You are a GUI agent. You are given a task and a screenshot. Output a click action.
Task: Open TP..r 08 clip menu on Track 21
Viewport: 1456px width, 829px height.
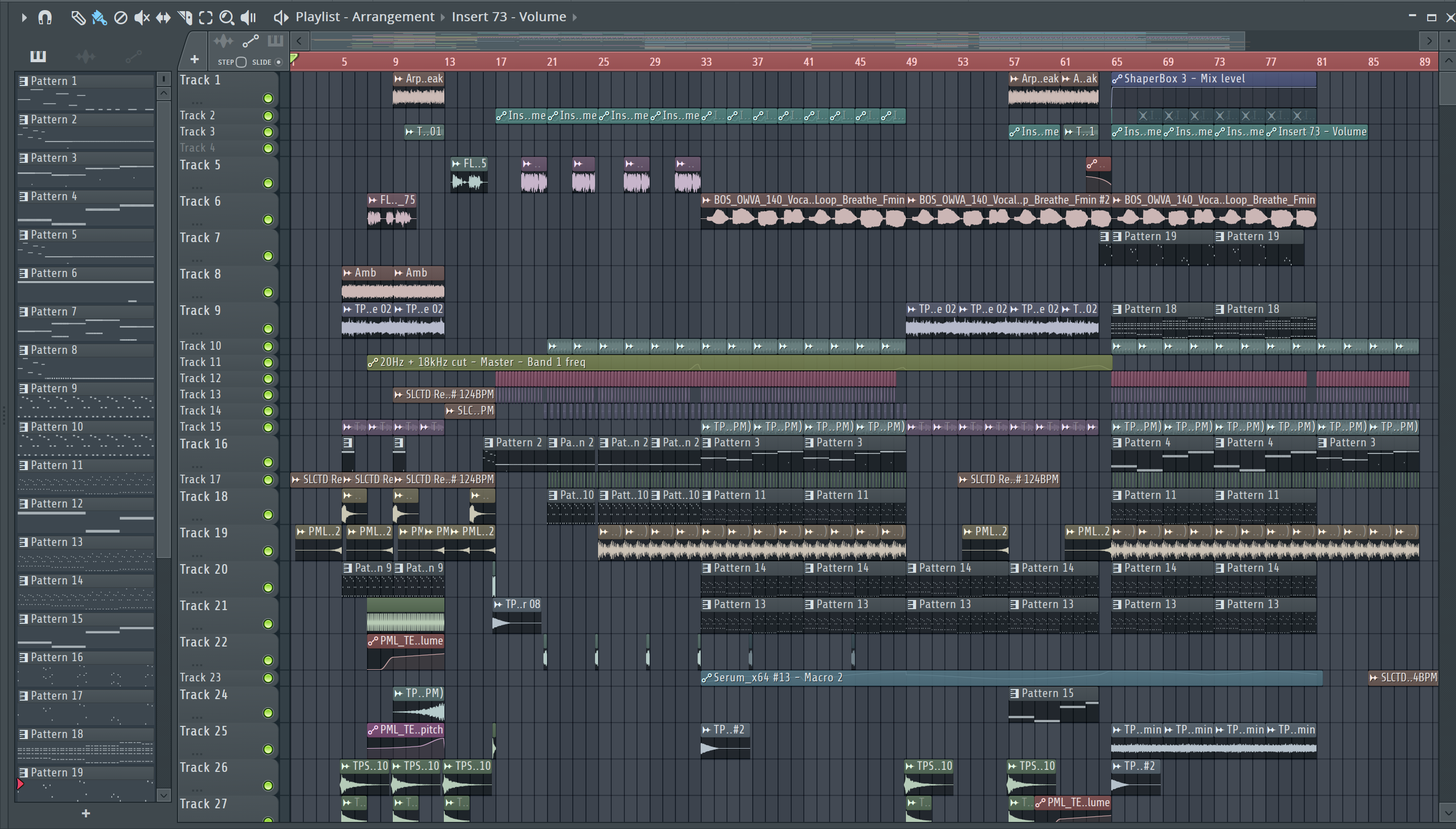point(498,605)
